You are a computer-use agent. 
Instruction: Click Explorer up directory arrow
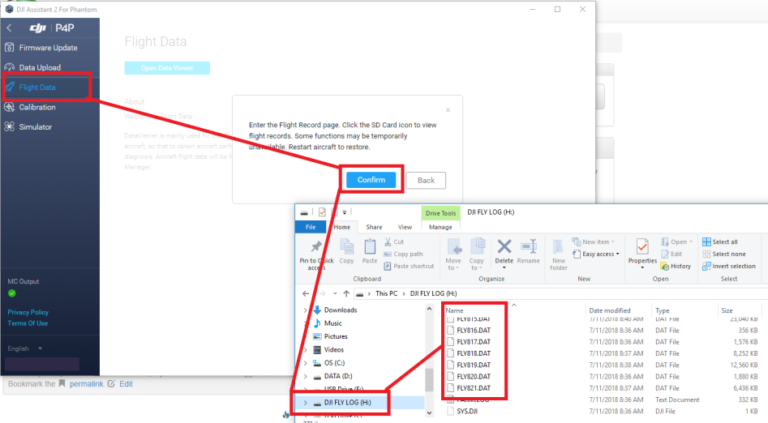tap(346, 294)
